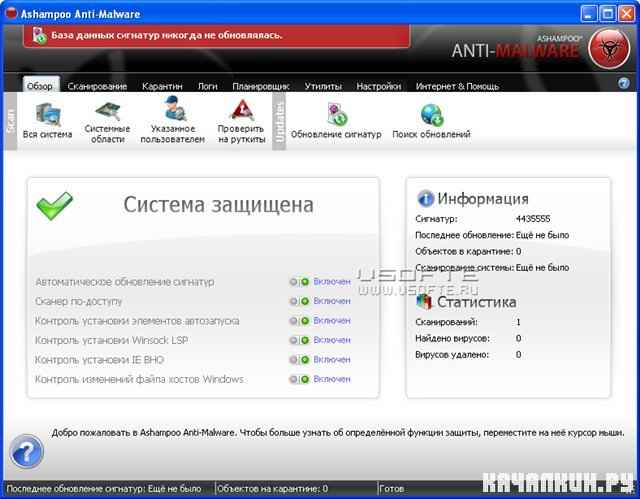Click the Ashampoo title bar application icon
The image size is (640, 499).
pyautogui.click(x=11, y=13)
